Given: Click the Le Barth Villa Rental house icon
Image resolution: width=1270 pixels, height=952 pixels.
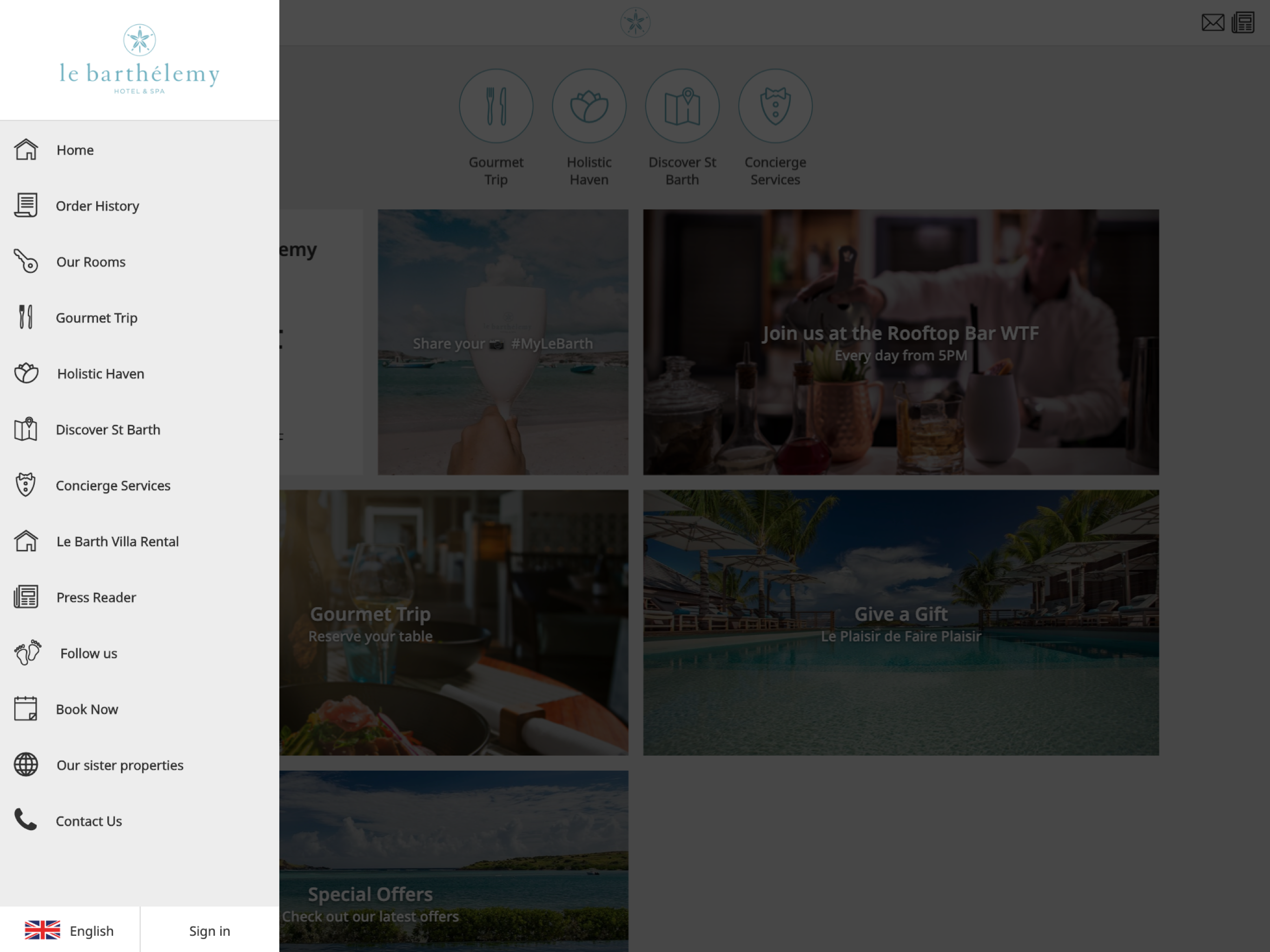Looking at the screenshot, I should click(x=26, y=541).
